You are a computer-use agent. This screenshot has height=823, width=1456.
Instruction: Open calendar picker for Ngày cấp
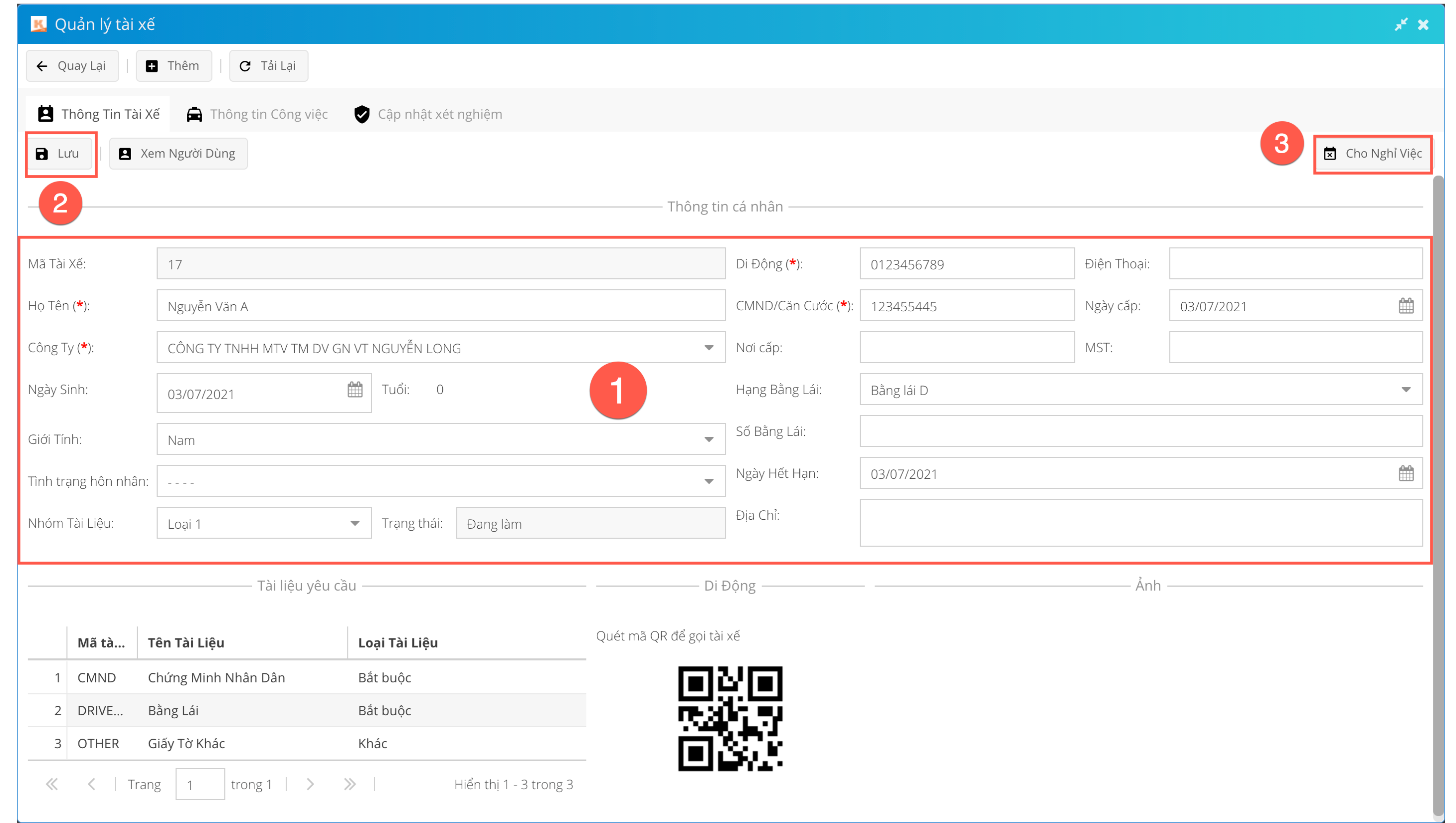(x=1406, y=306)
